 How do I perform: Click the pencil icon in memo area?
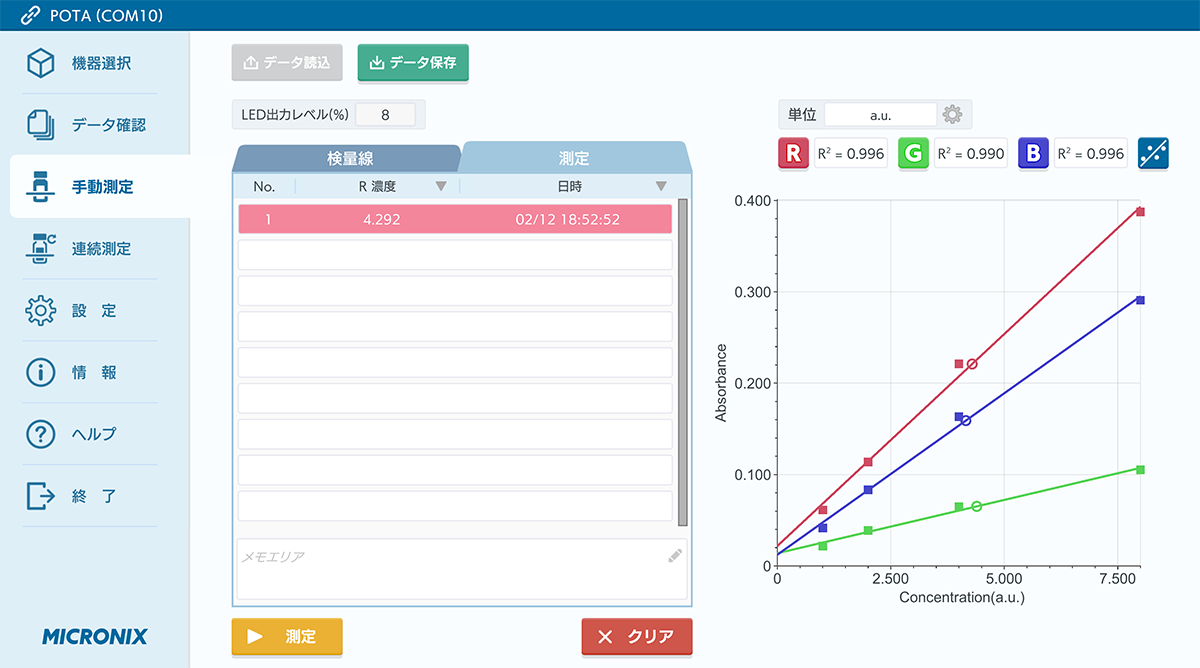click(675, 556)
